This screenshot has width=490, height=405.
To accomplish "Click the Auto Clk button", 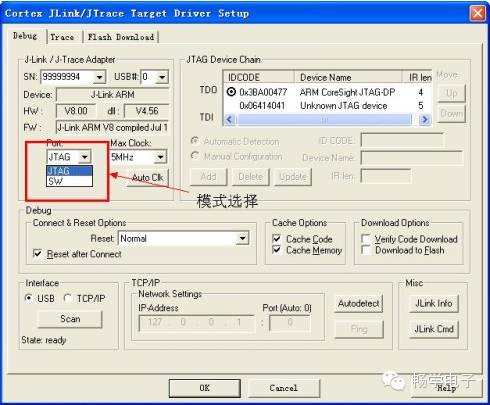I will 148,177.
